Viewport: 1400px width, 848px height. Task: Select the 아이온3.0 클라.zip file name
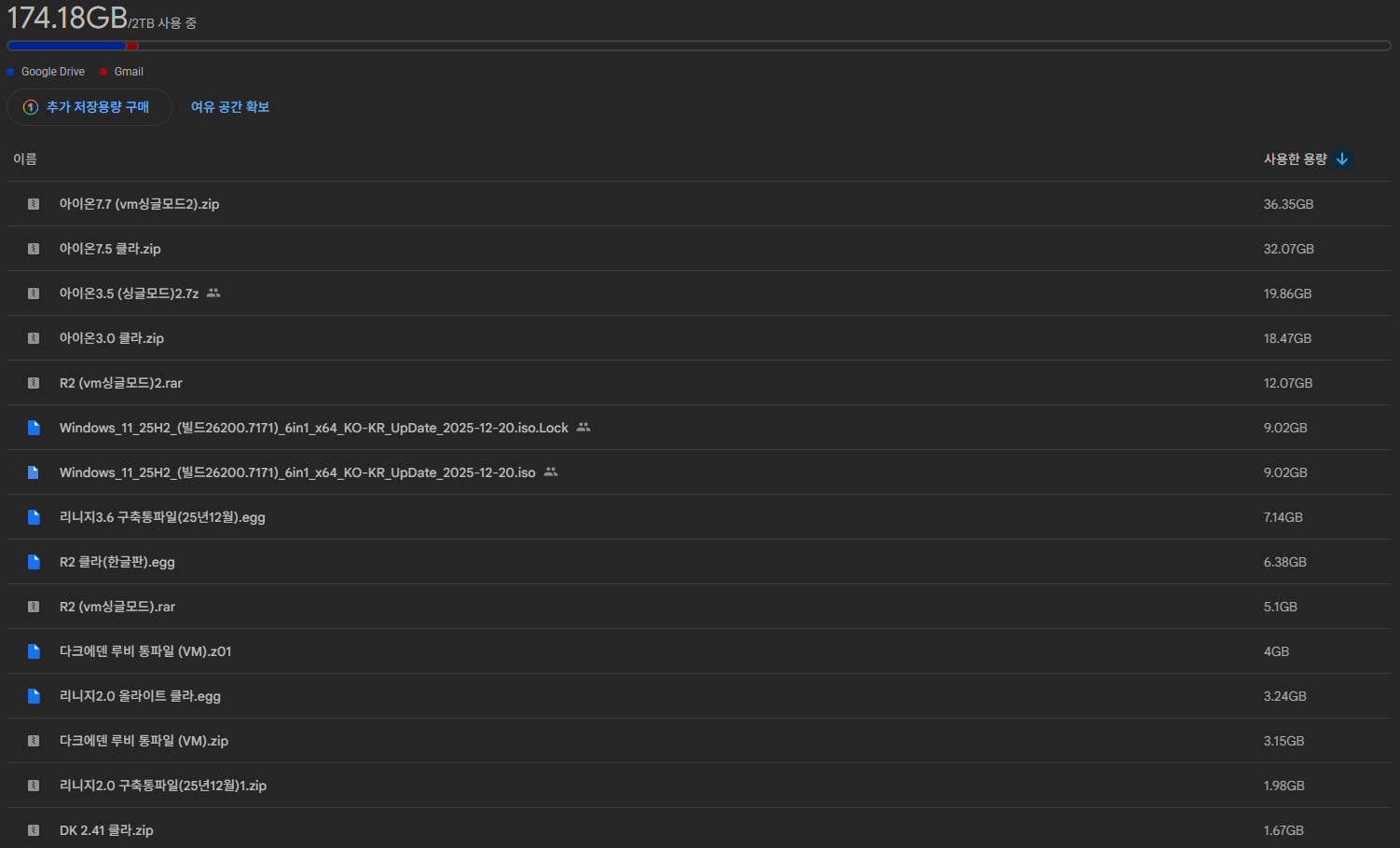(112, 338)
